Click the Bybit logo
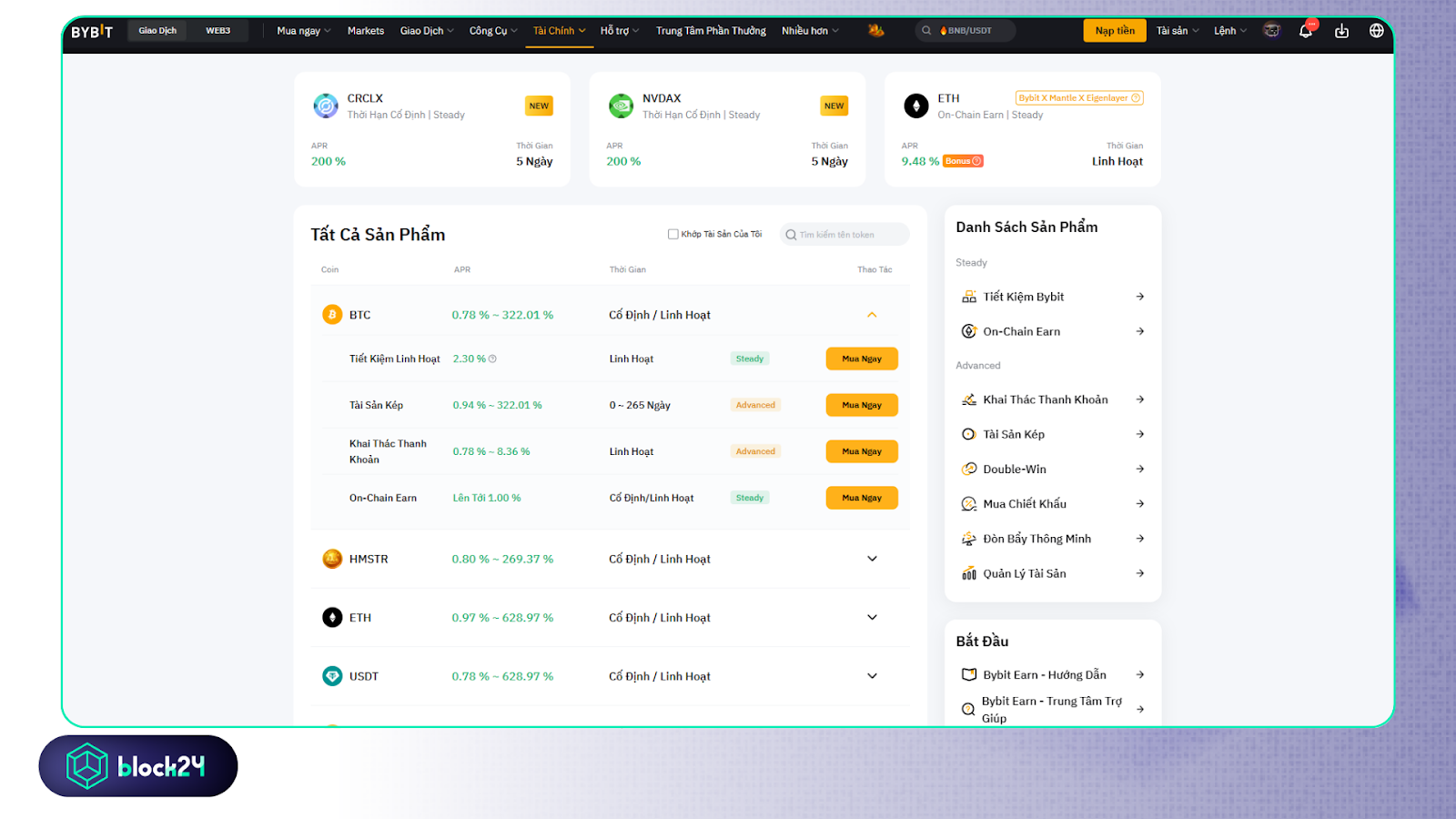The image size is (1456, 819). click(92, 31)
